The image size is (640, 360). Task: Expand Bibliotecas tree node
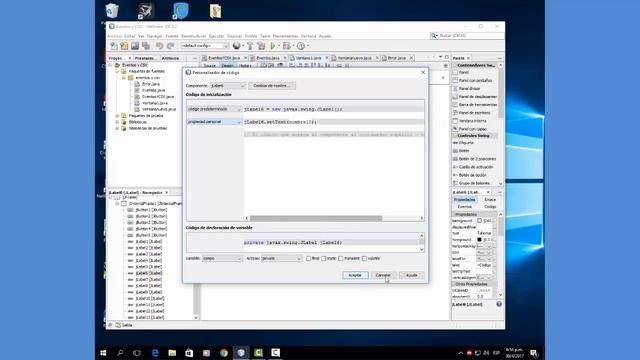117,122
